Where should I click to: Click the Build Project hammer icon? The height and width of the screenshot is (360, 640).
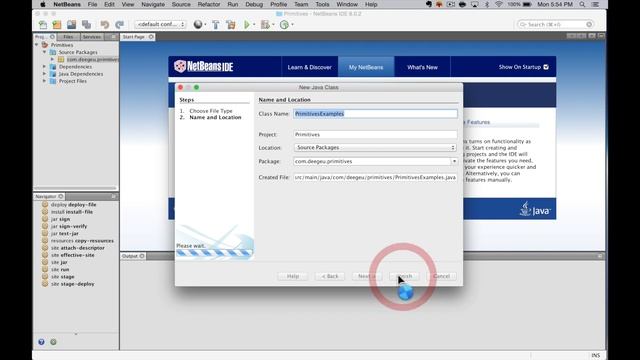(216, 24)
